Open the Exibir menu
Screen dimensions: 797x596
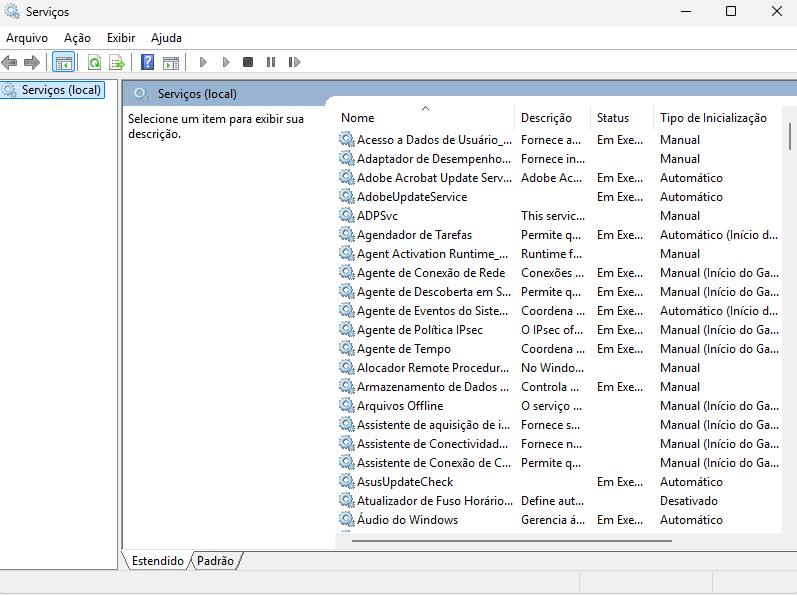(121, 38)
